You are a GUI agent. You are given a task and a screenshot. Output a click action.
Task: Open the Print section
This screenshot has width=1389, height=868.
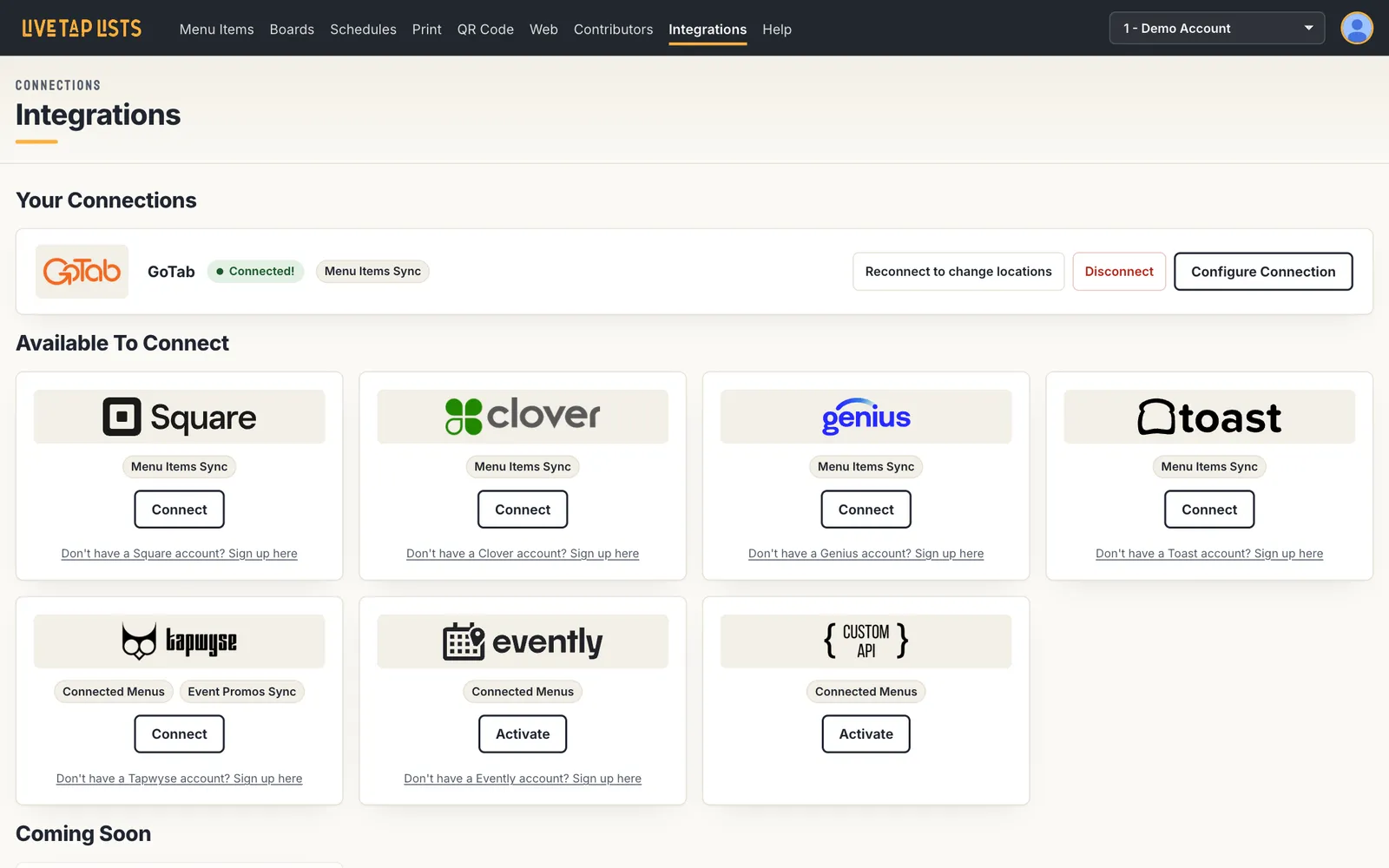[x=427, y=30]
